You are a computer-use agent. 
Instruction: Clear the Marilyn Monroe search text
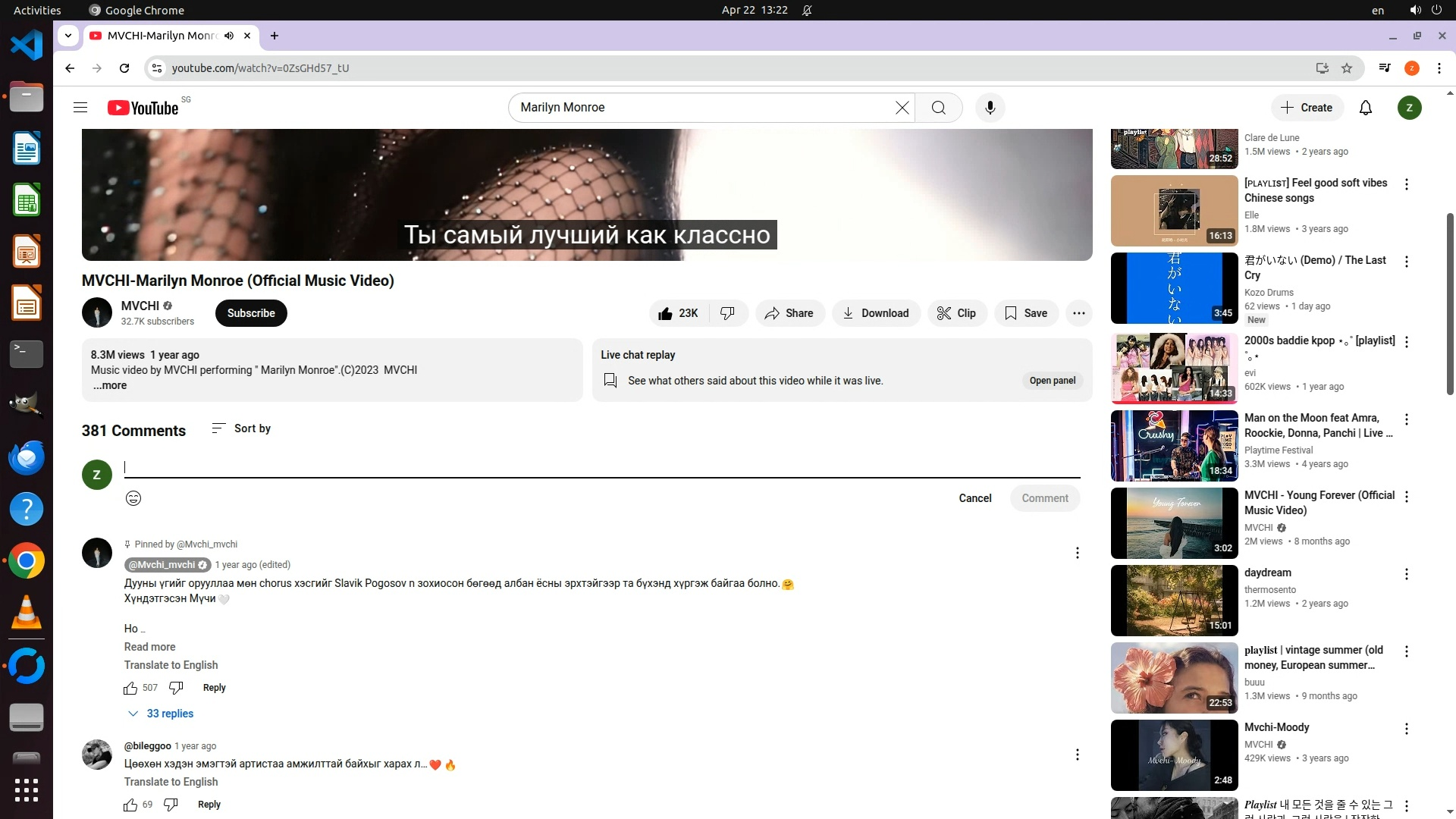coord(902,108)
